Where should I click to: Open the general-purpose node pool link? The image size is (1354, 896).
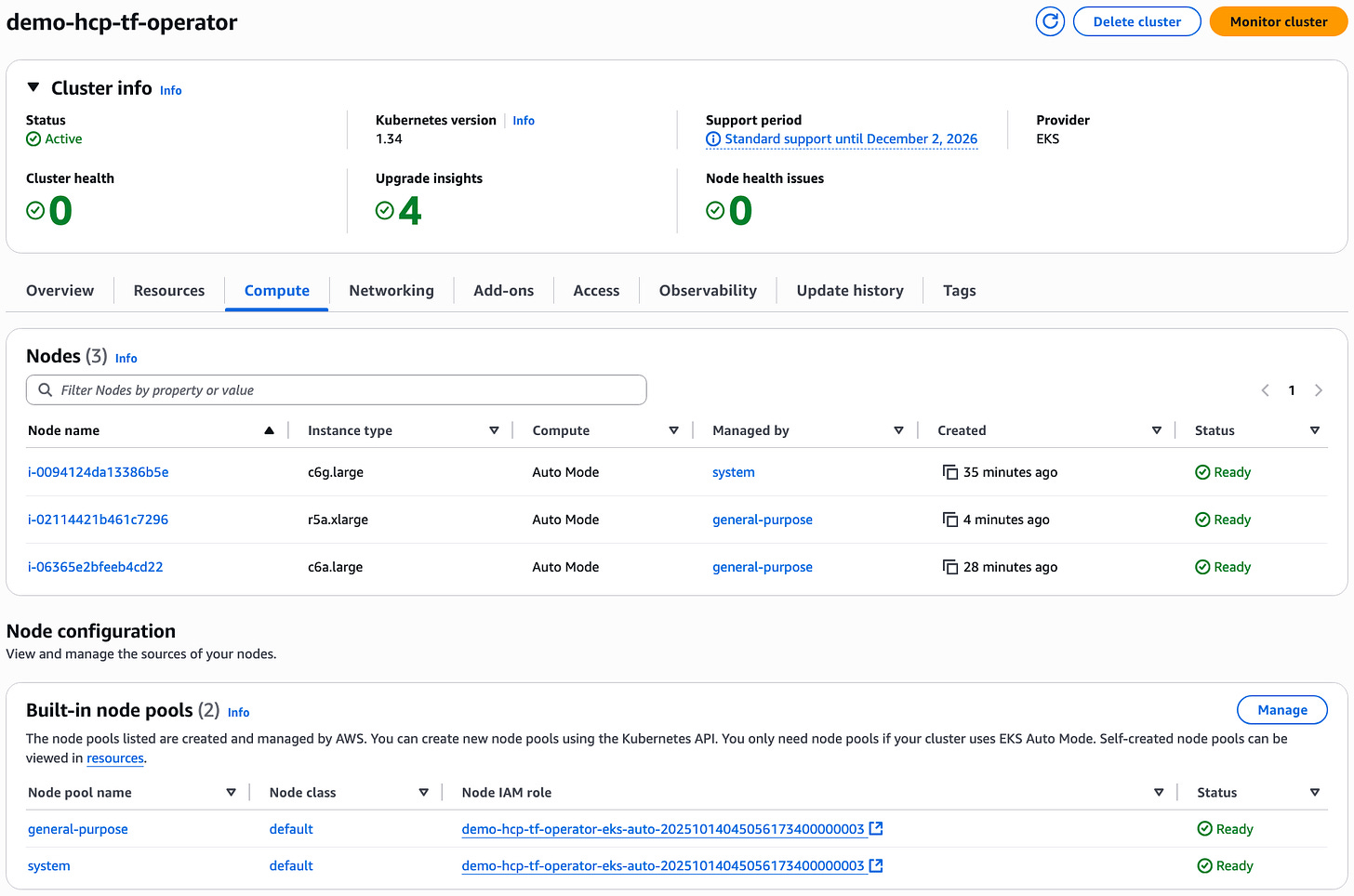pyautogui.click(x=77, y=828)
